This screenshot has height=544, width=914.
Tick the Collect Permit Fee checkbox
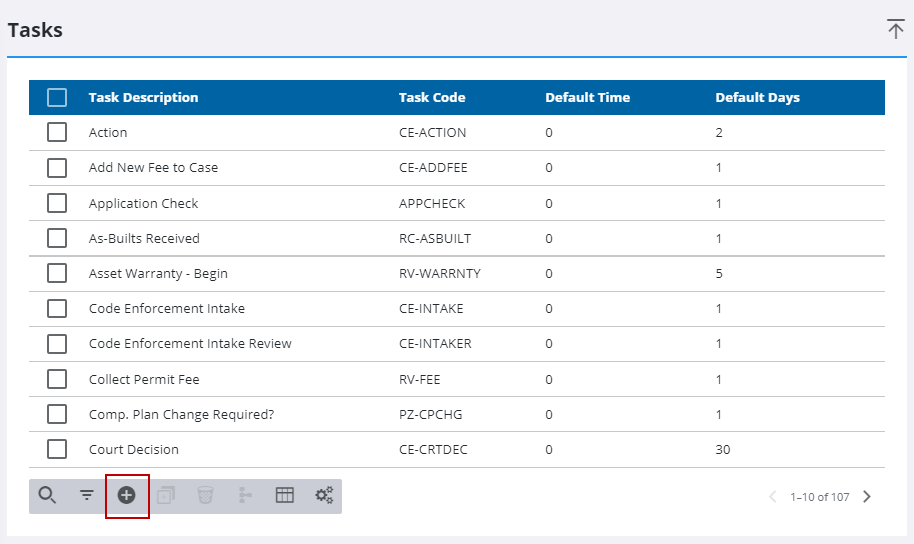coord(57,379)
